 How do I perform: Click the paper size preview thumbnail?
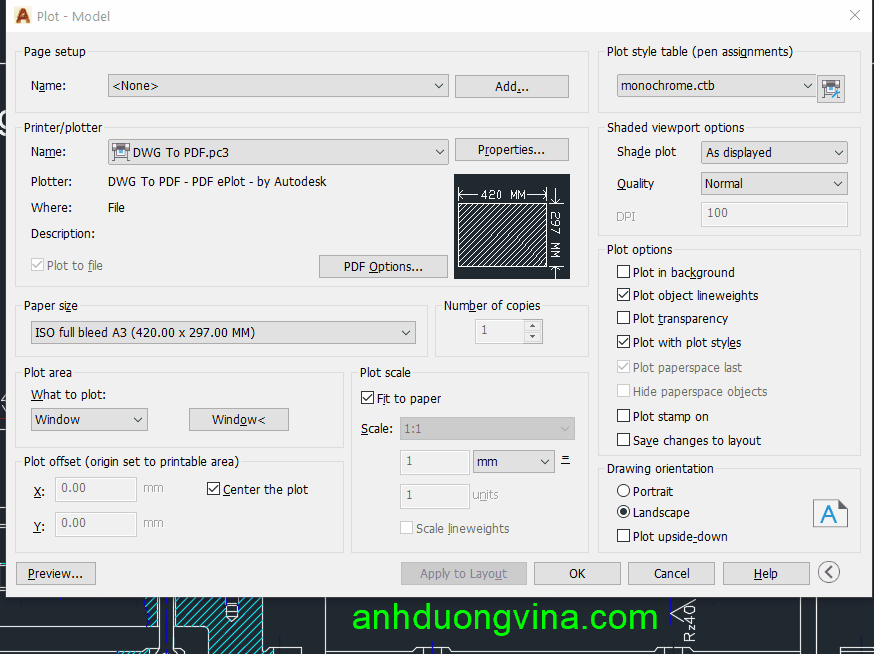511,227
